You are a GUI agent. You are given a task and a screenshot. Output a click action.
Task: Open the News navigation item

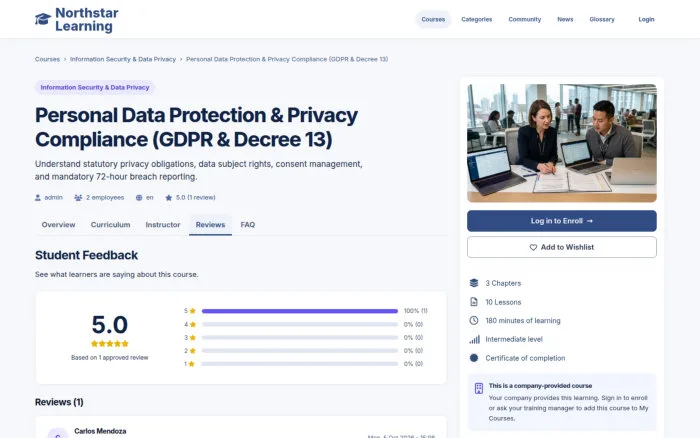point(565,20)
